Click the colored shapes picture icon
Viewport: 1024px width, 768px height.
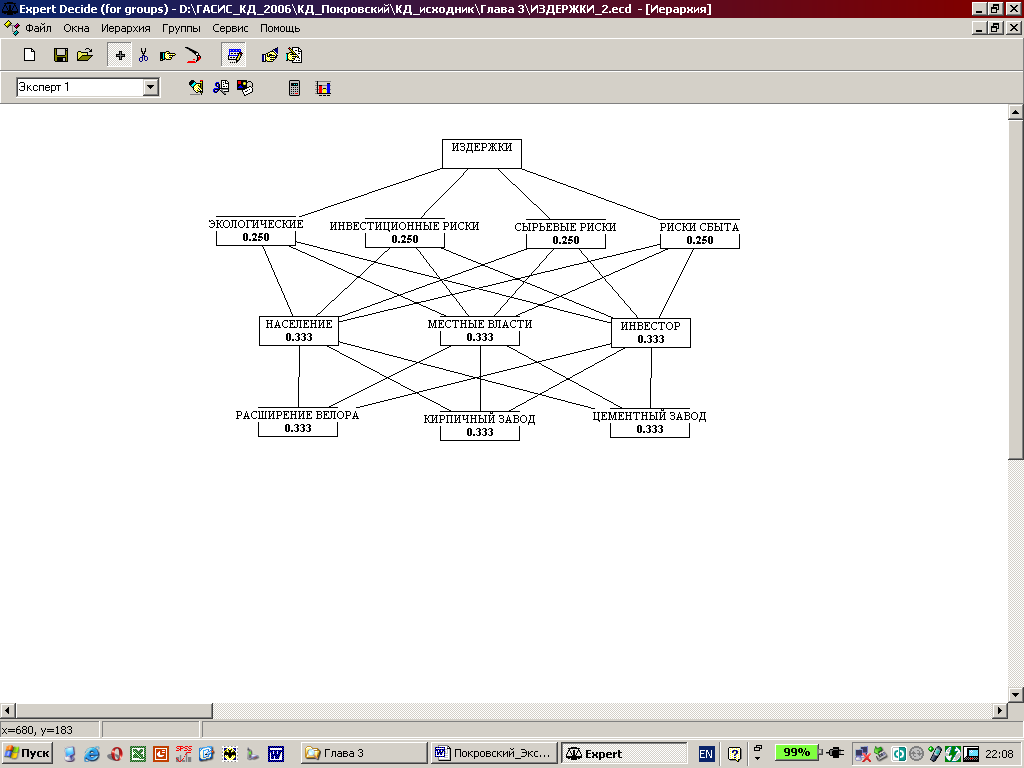[245, 88]
